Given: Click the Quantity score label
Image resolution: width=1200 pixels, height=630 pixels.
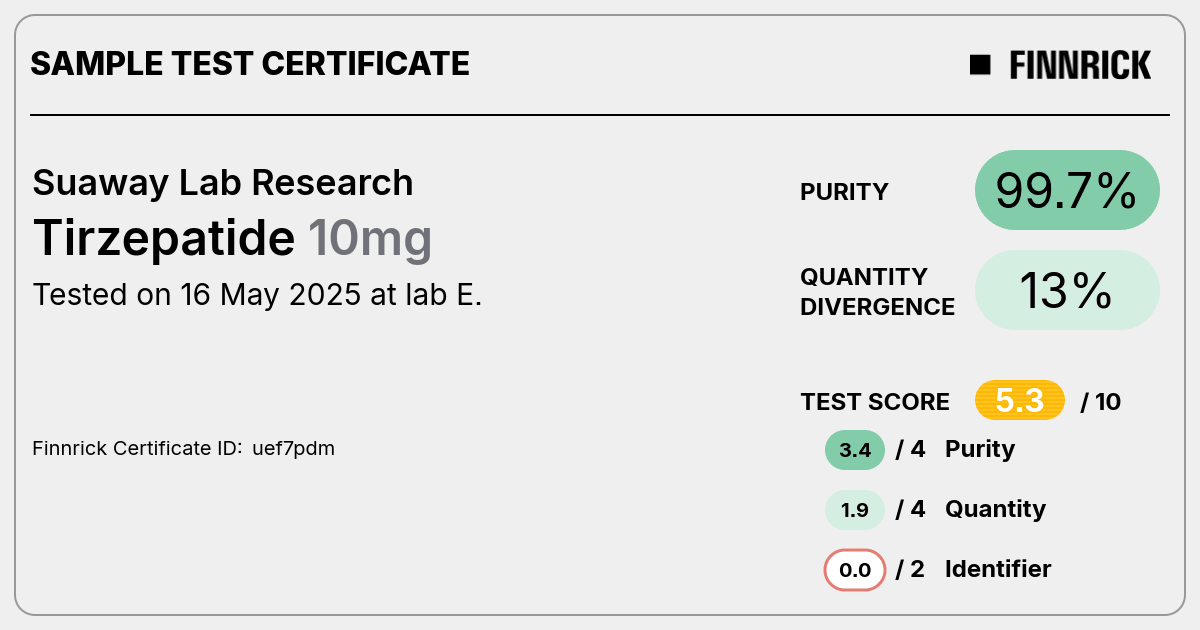Looking at the screenshot, I should pyautogui.click(x=995, y=509).
